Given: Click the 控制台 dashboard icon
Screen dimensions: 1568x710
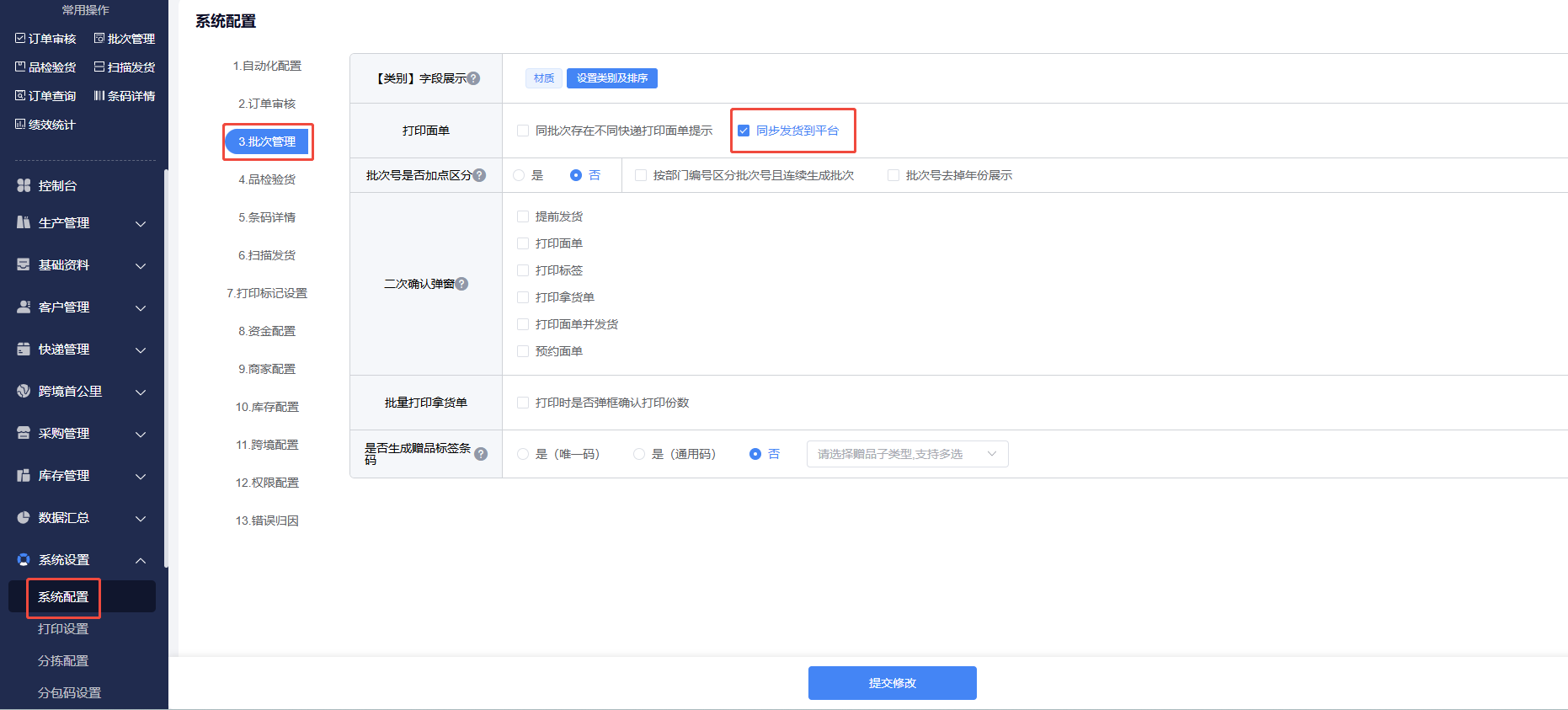Looking at the screenshot, I should 24,185.
